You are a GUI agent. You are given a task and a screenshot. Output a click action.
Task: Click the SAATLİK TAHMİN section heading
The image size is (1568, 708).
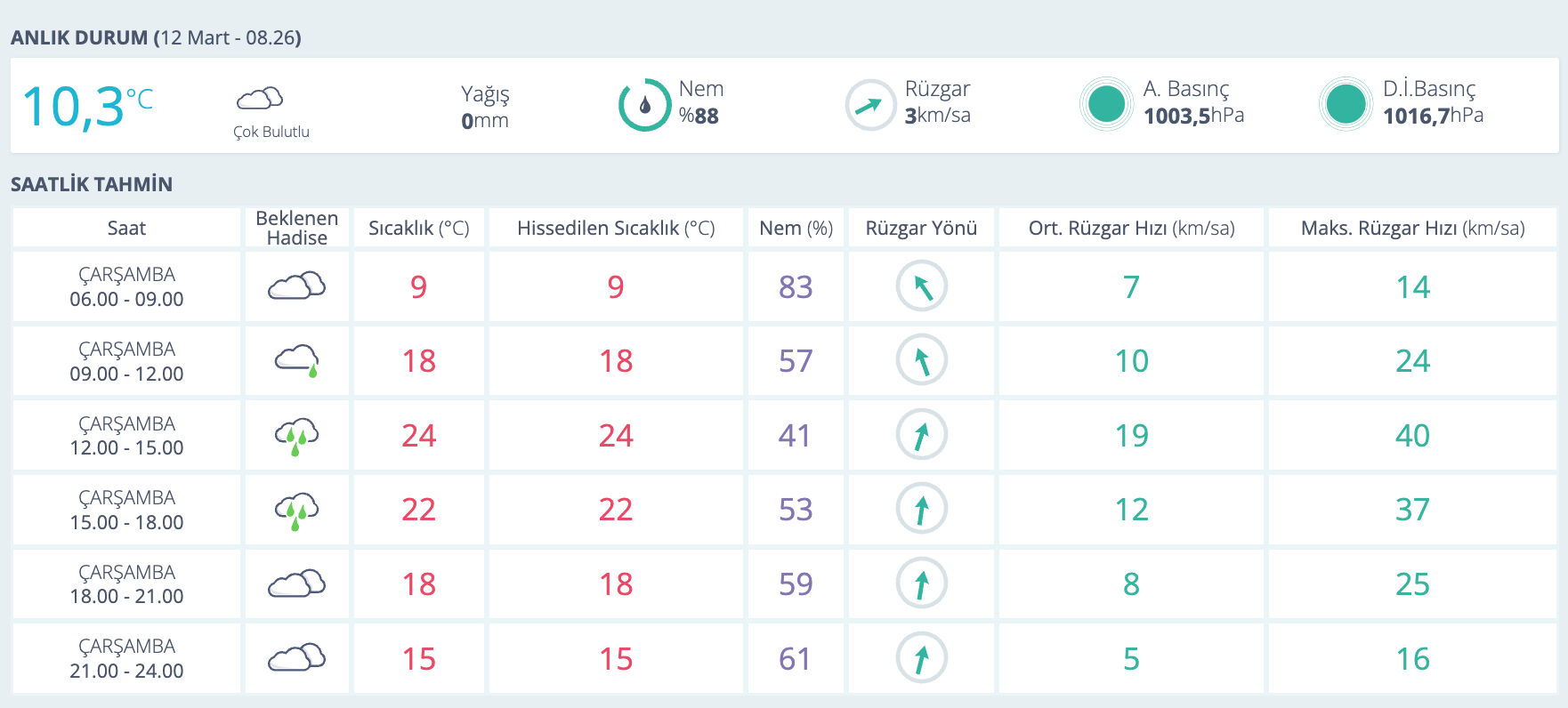click(x=92, y=185)
